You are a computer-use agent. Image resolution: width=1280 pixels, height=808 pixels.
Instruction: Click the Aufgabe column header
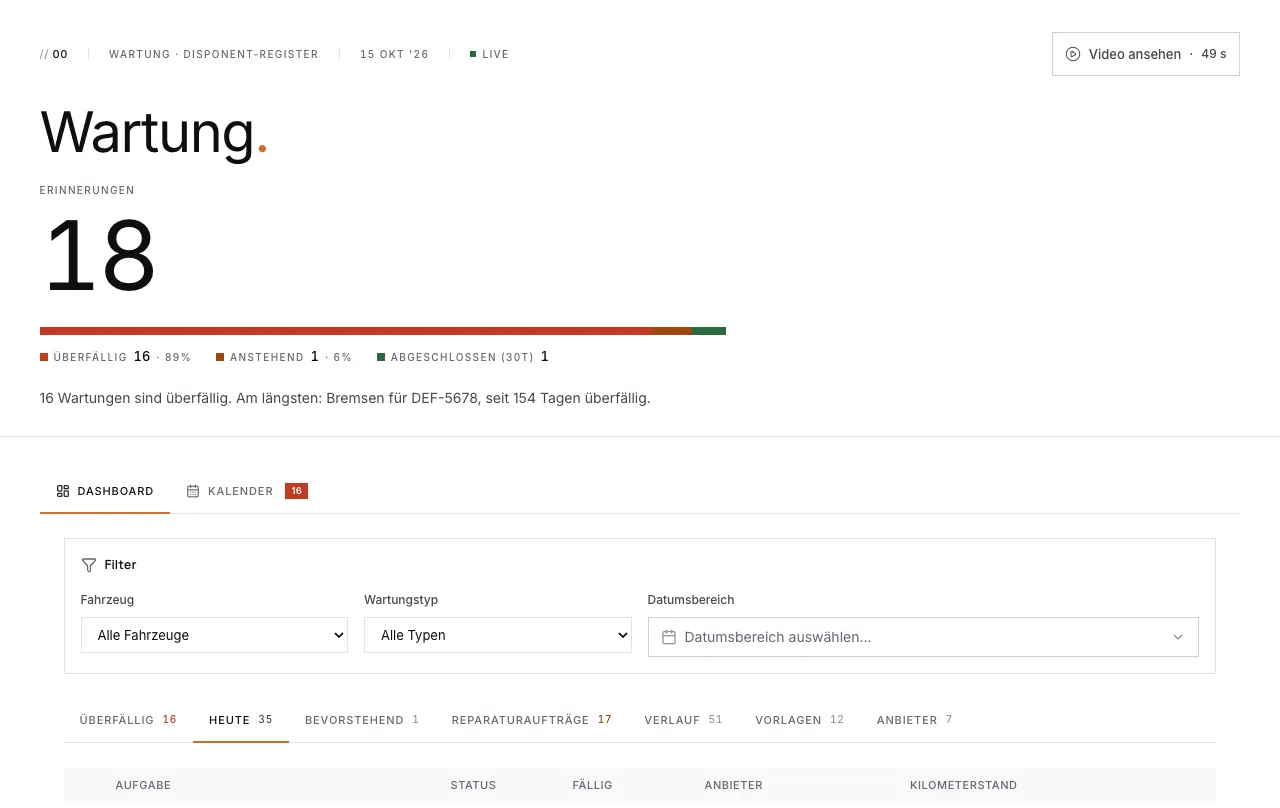coord(143,785)
